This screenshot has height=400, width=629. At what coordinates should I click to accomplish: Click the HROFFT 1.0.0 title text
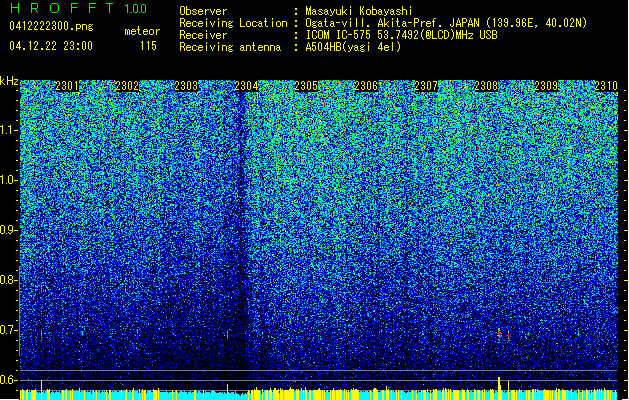(x=78, y=8)
